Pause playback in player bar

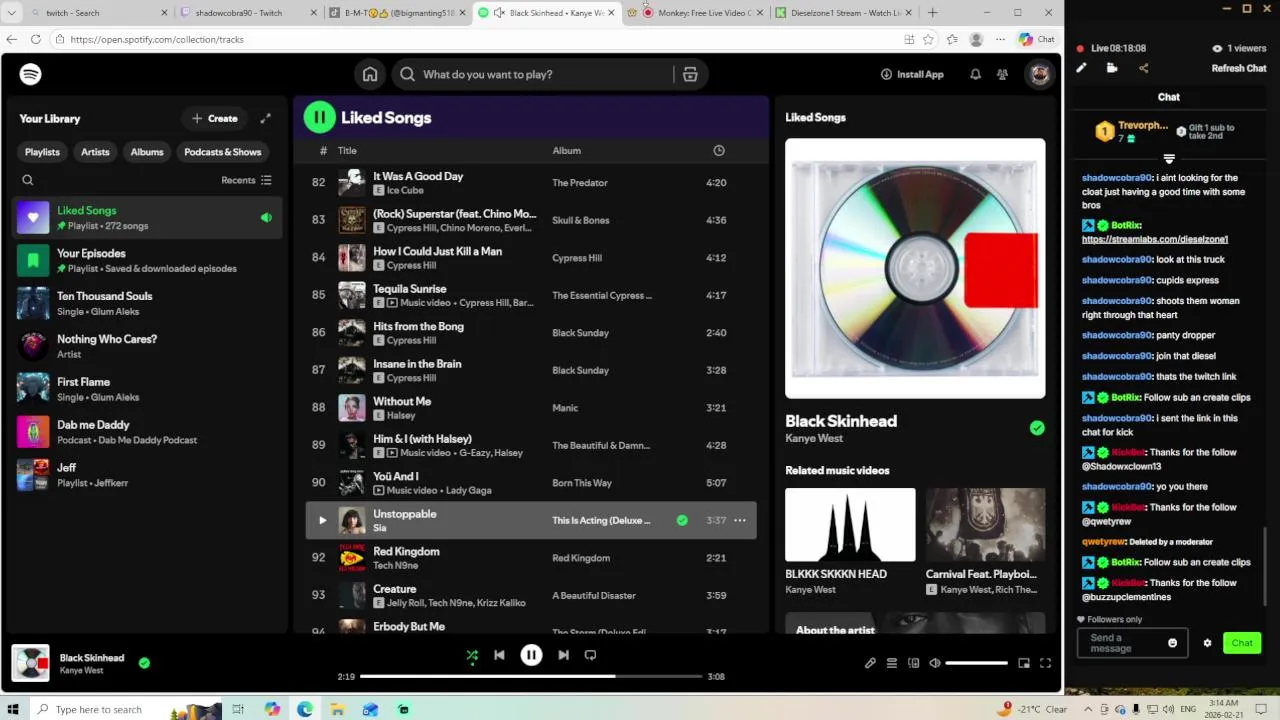[531, 655]
